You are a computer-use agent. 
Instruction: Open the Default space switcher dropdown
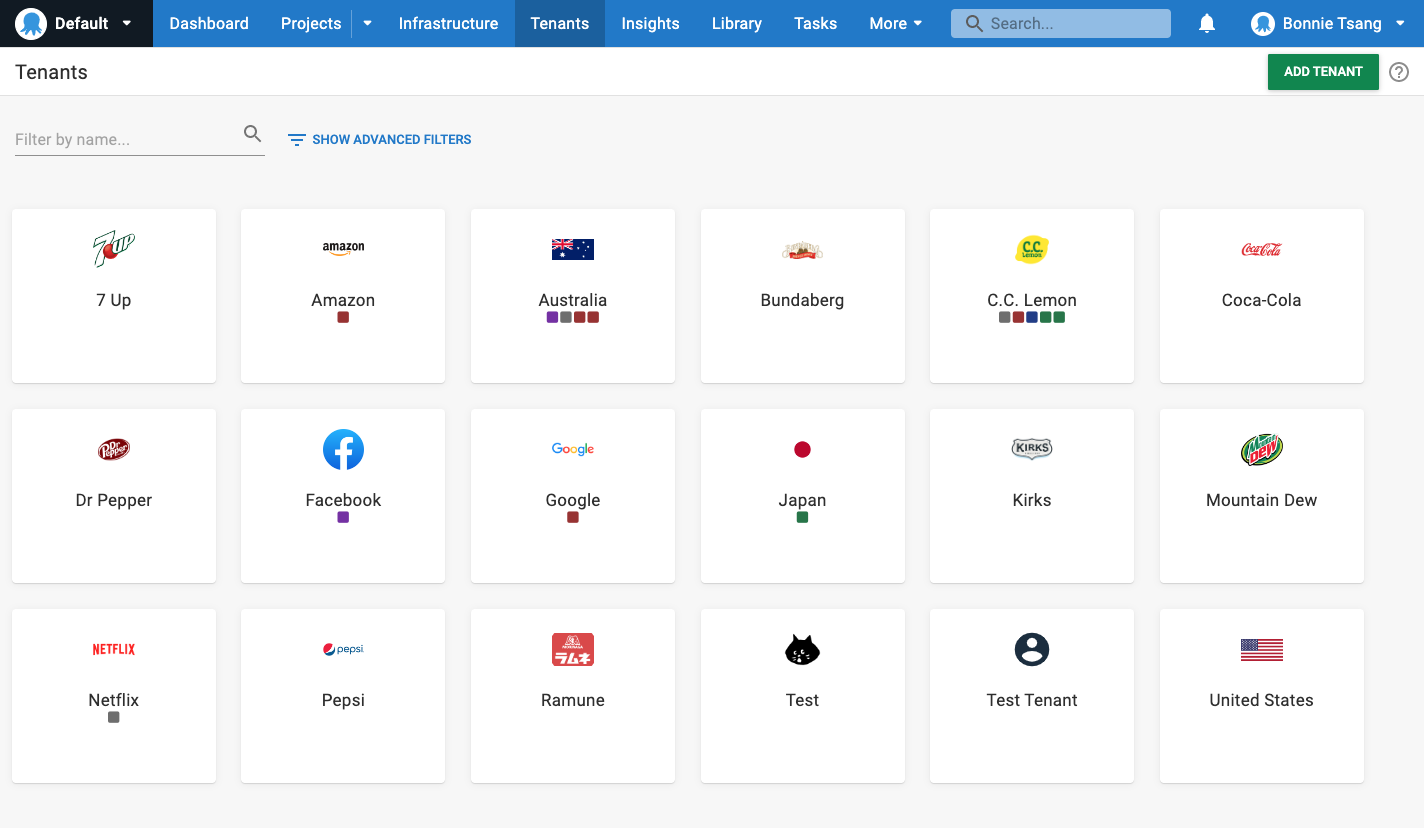pos(76,23)
